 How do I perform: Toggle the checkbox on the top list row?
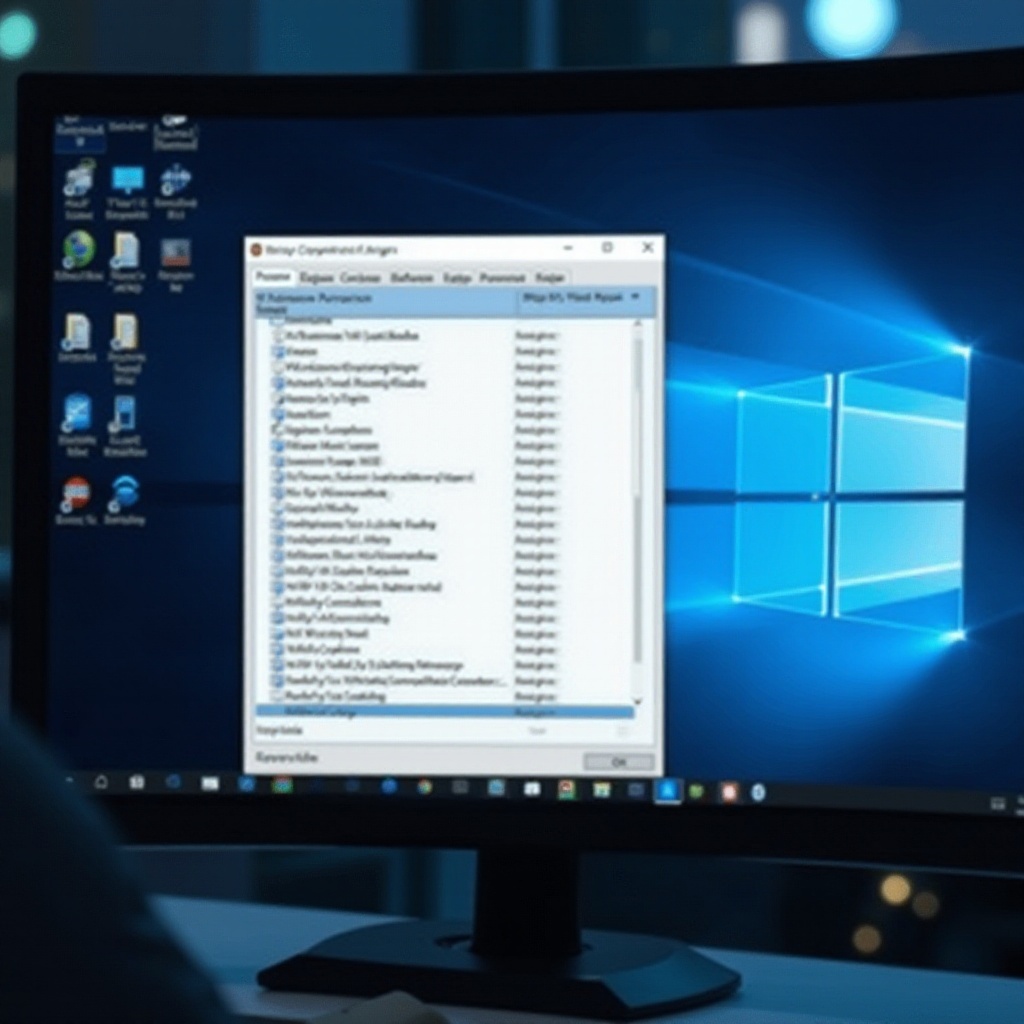(x=279, y=336)
